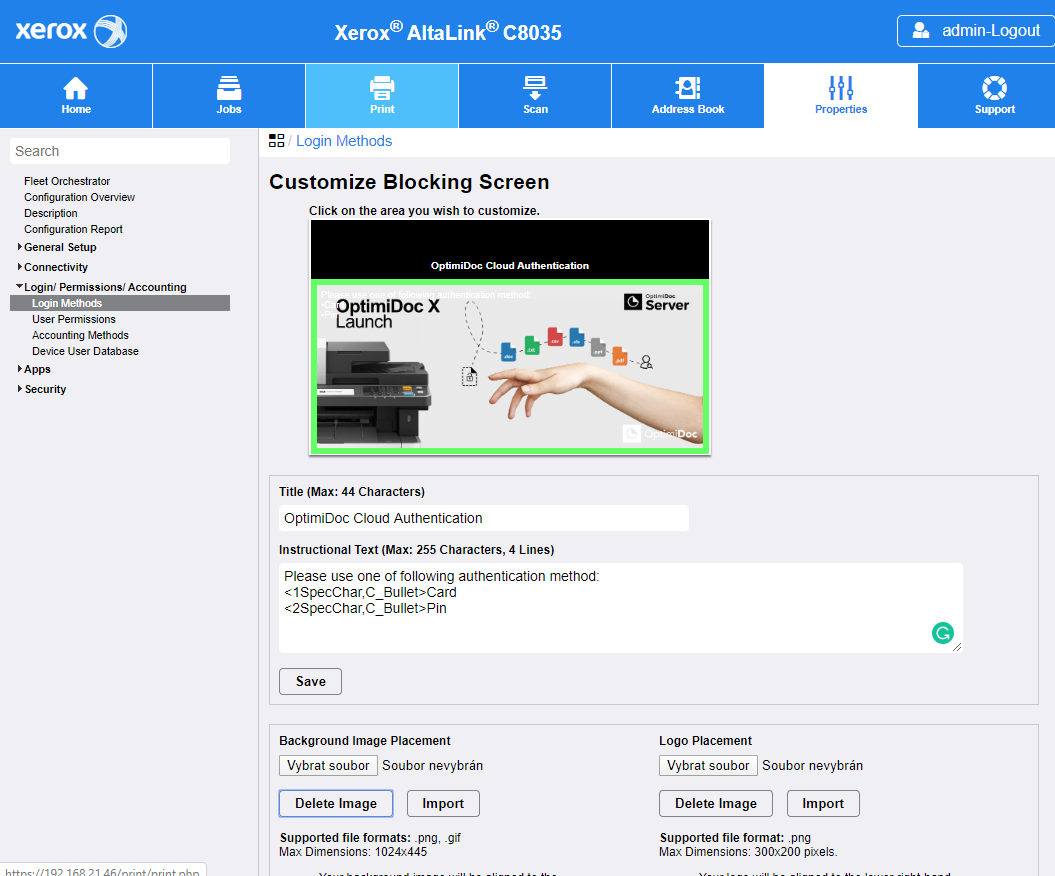
Task: Go to the Scan tab
Action: (535, 96)
